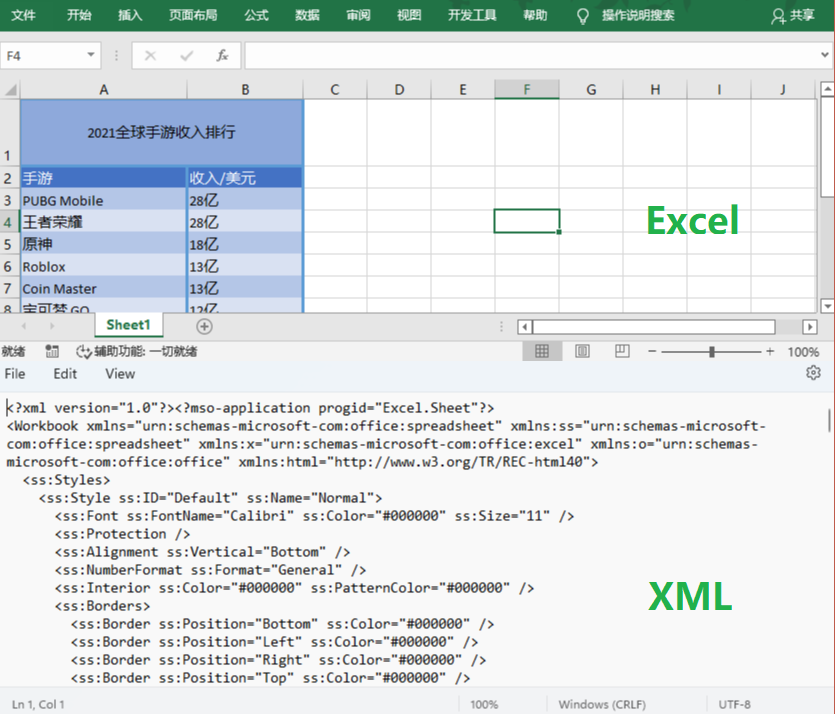Click the Select All corner triangle

click(x=11, y=89)
